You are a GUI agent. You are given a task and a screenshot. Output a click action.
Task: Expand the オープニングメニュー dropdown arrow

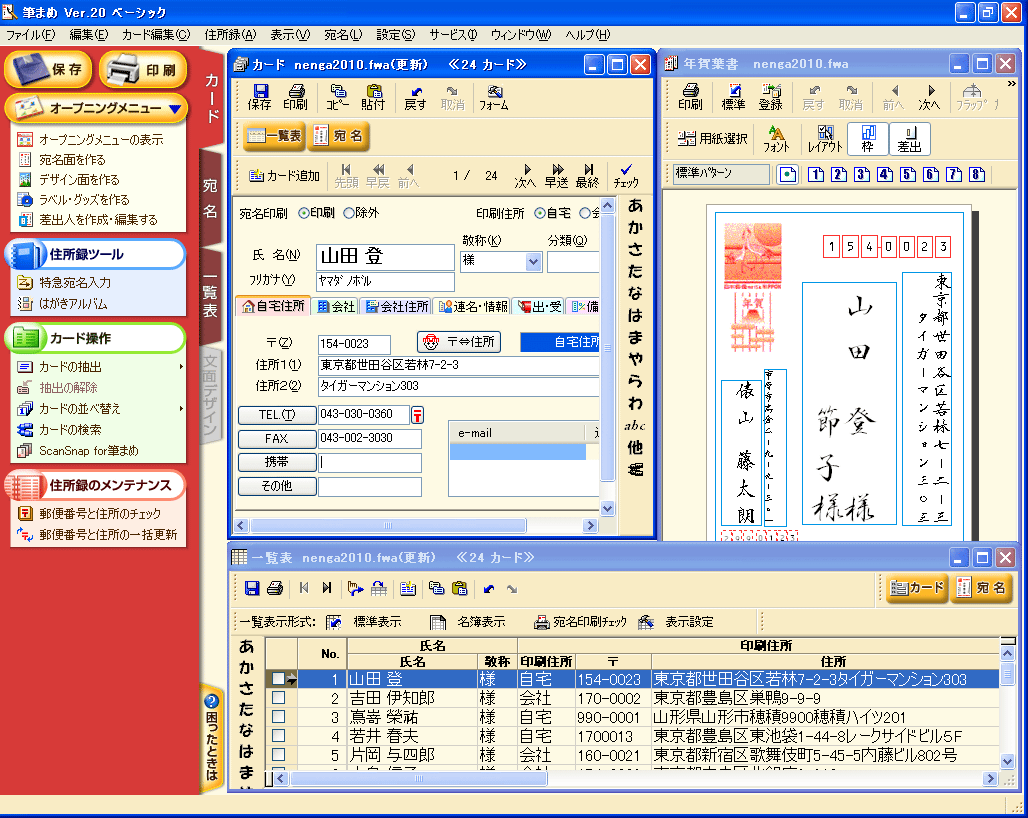[x=175, y=108]
